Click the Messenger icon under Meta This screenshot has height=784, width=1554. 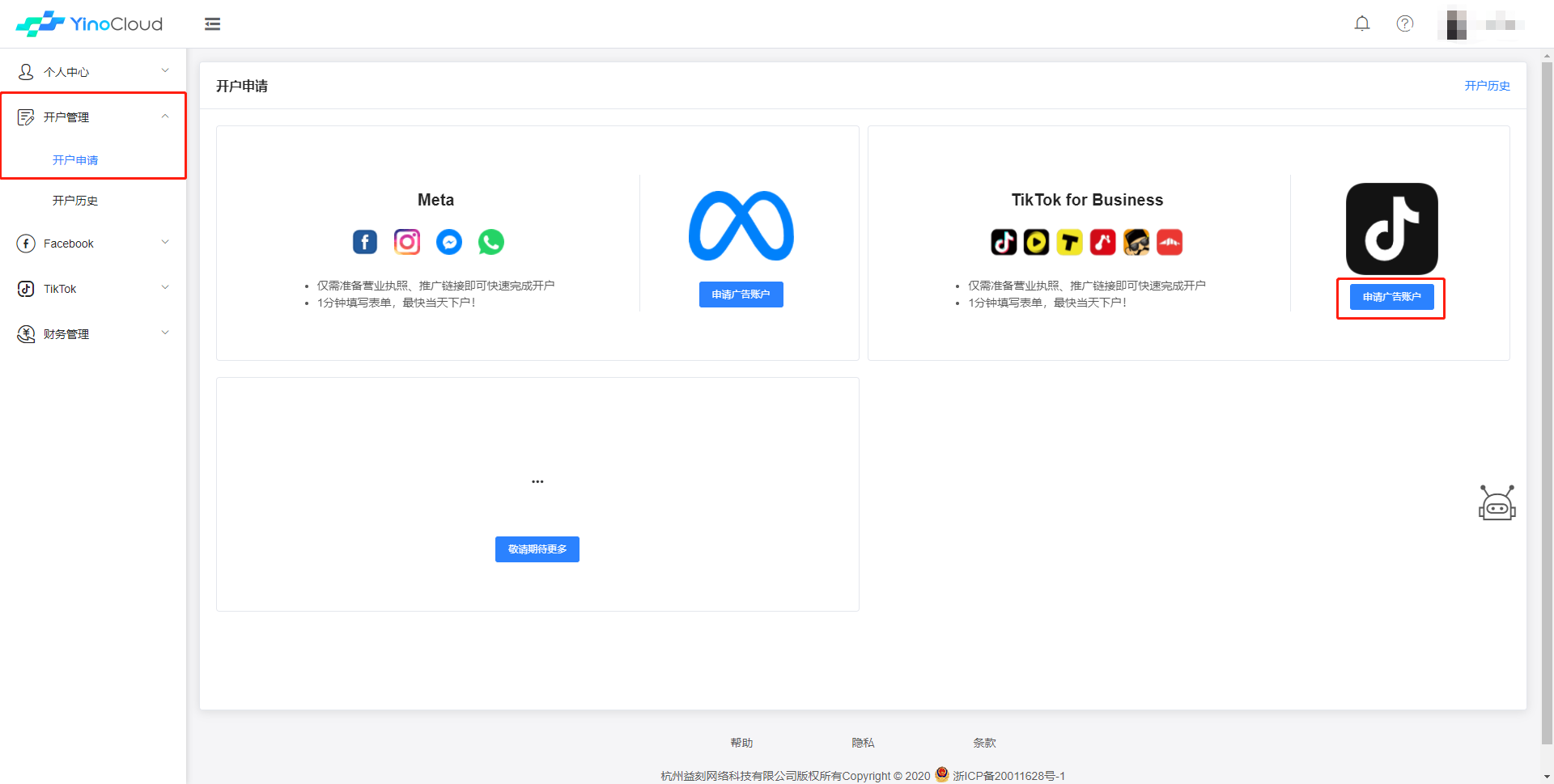point(449,242)
